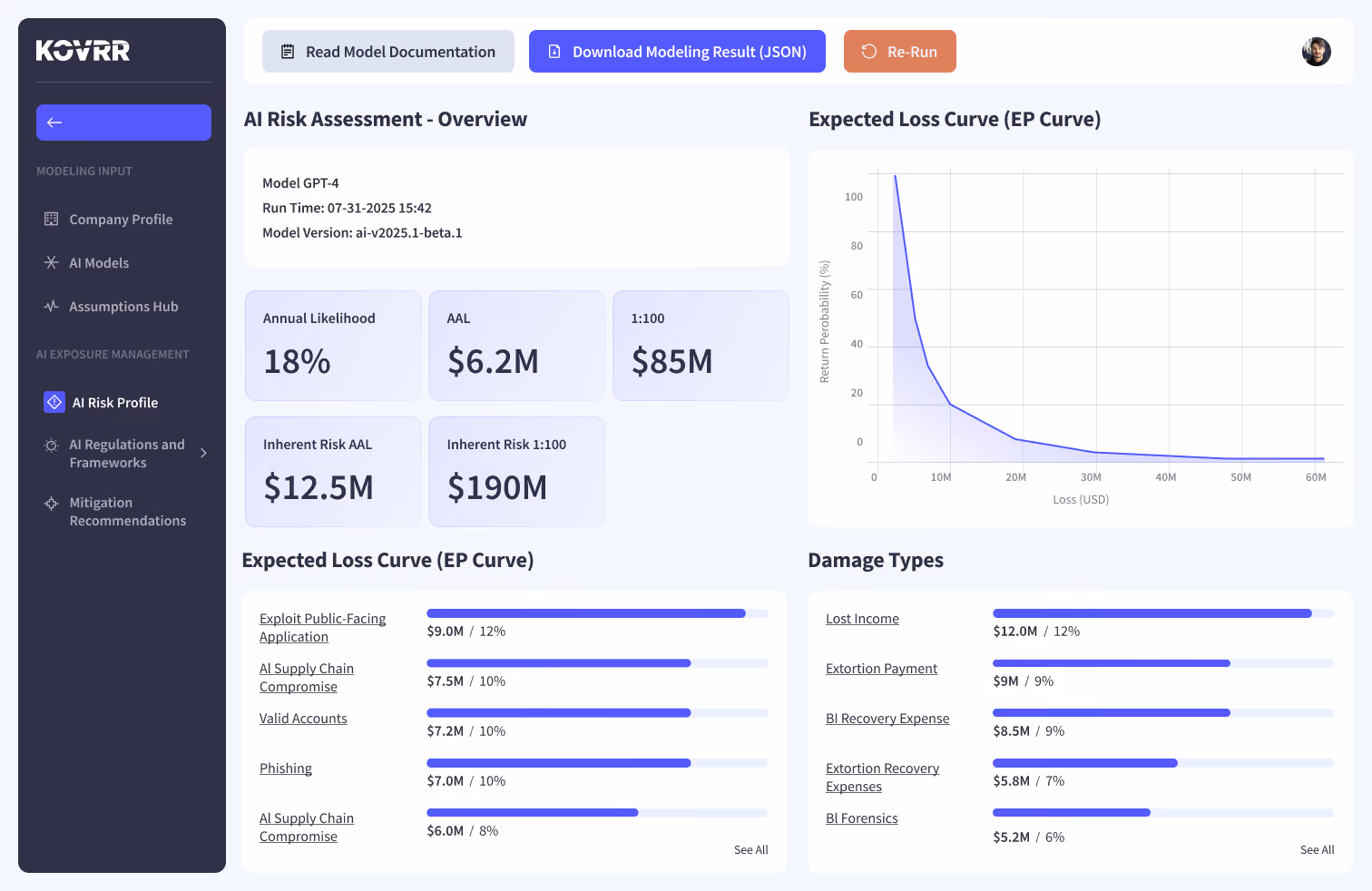
Task: Click the Phishing progress bar
Action: [597, 763]
